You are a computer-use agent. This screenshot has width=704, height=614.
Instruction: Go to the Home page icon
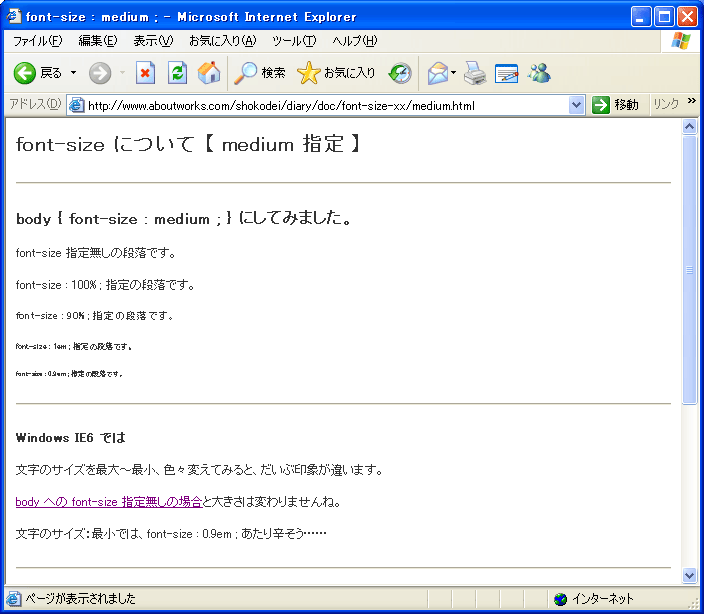point(209,73)
